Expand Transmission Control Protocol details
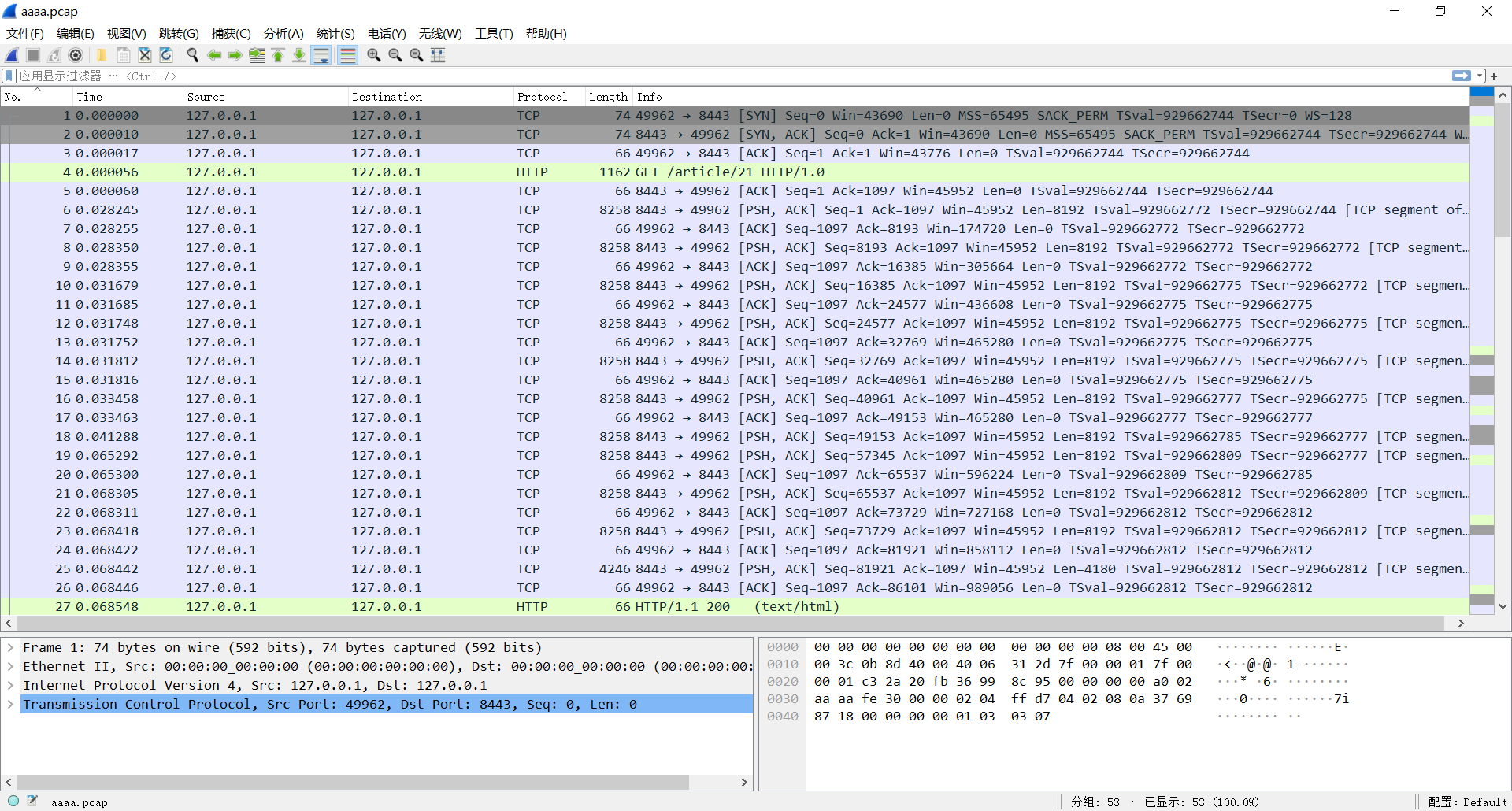 coord(10,704)
